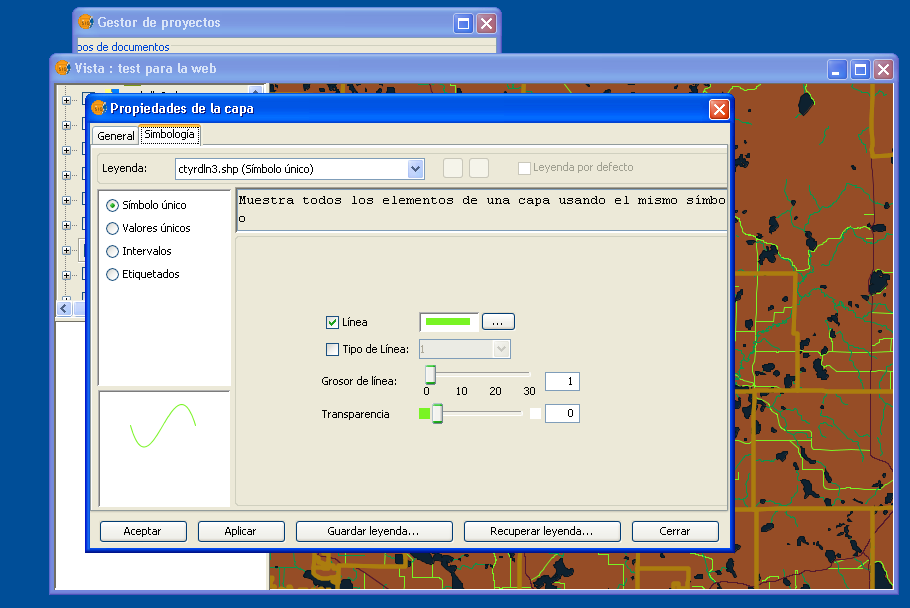This screenshot has width=910, height=608.
Task: Open the Tipo de Línea combo box
Action: coord(502,349)
